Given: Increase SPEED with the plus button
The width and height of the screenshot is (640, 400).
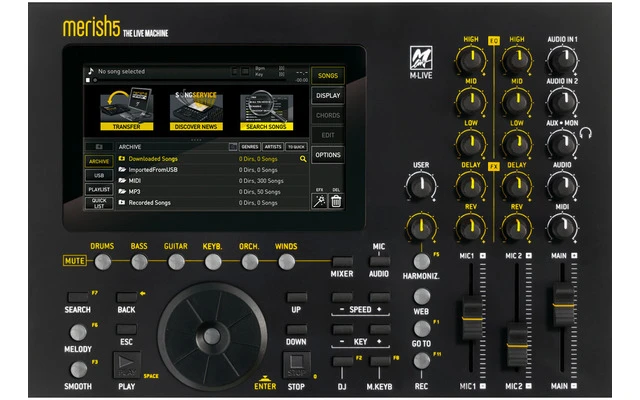Looking at the screenshot, I should (x=380, y=297).
